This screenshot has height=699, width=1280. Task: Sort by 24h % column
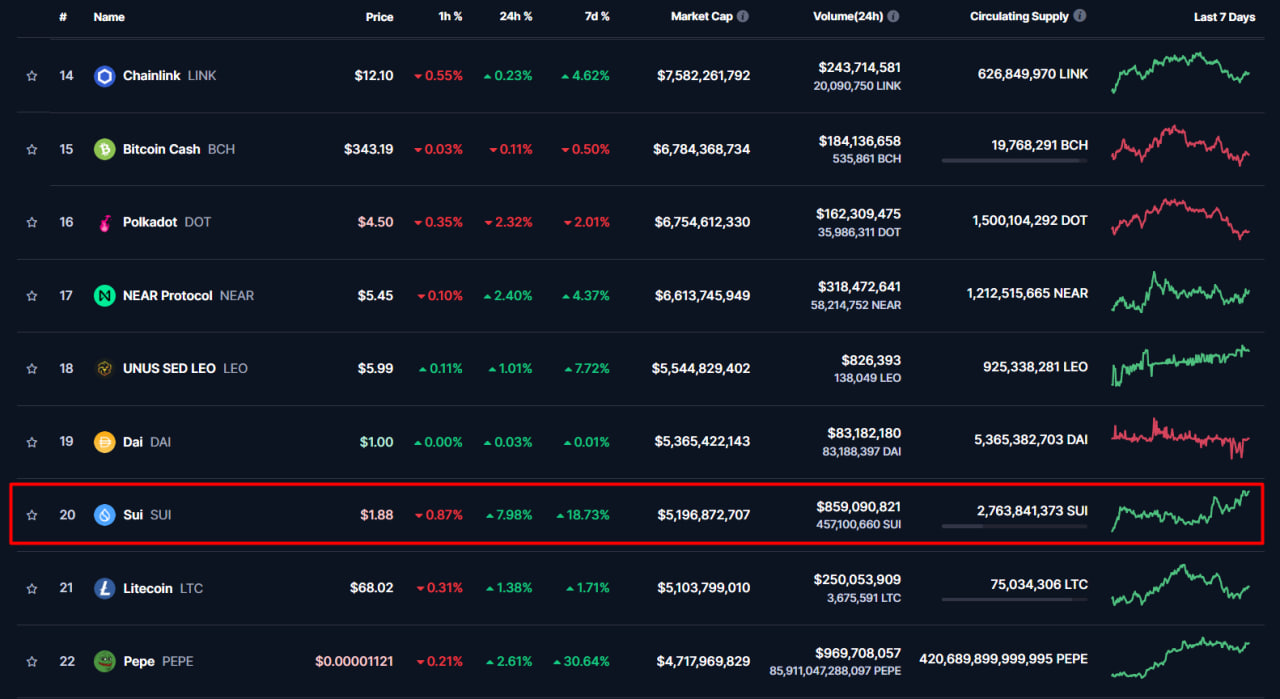[x=516, y=17]
